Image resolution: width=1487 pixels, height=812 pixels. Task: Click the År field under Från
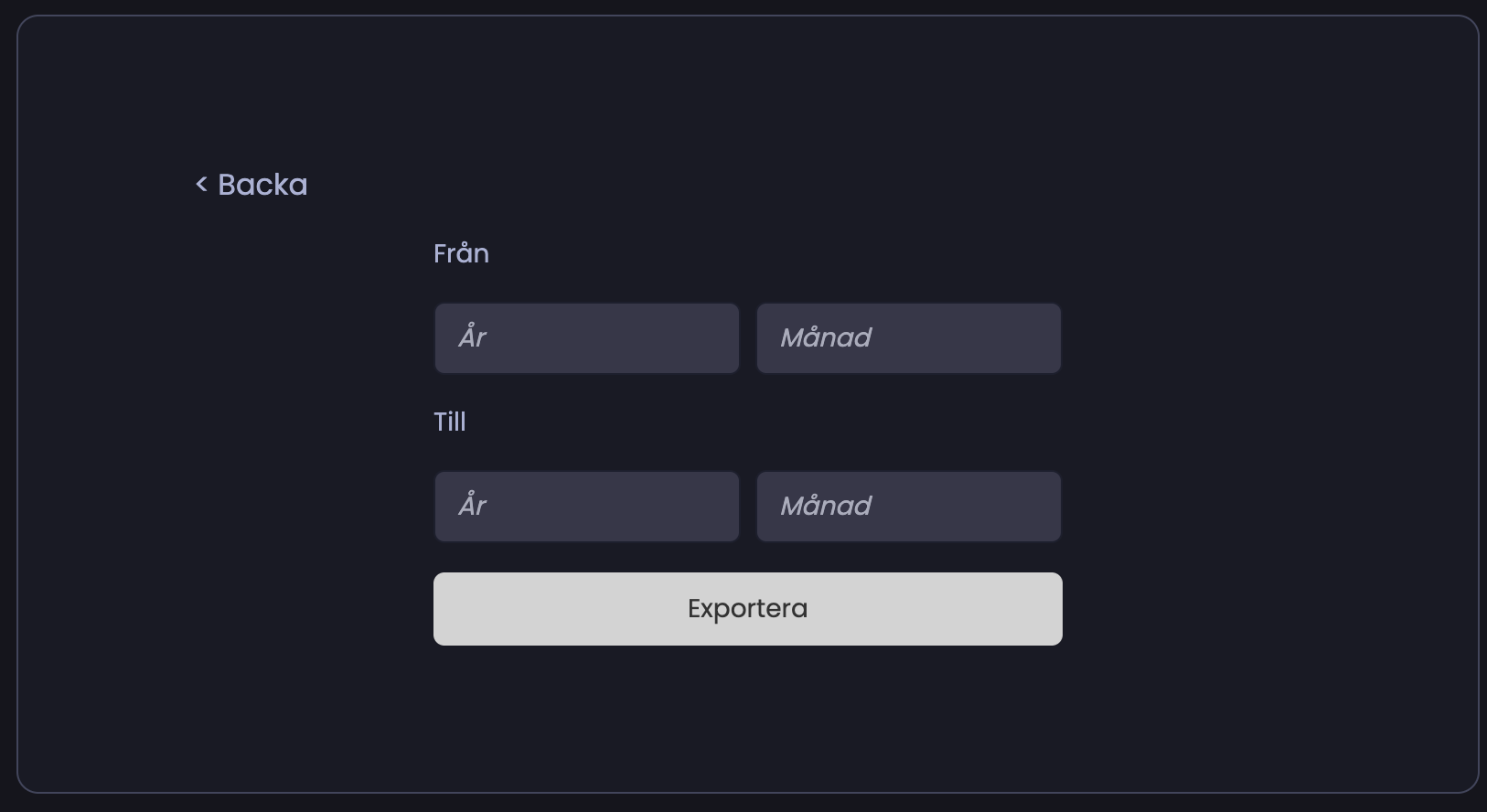pyautogui.click(x=586, y=338)
